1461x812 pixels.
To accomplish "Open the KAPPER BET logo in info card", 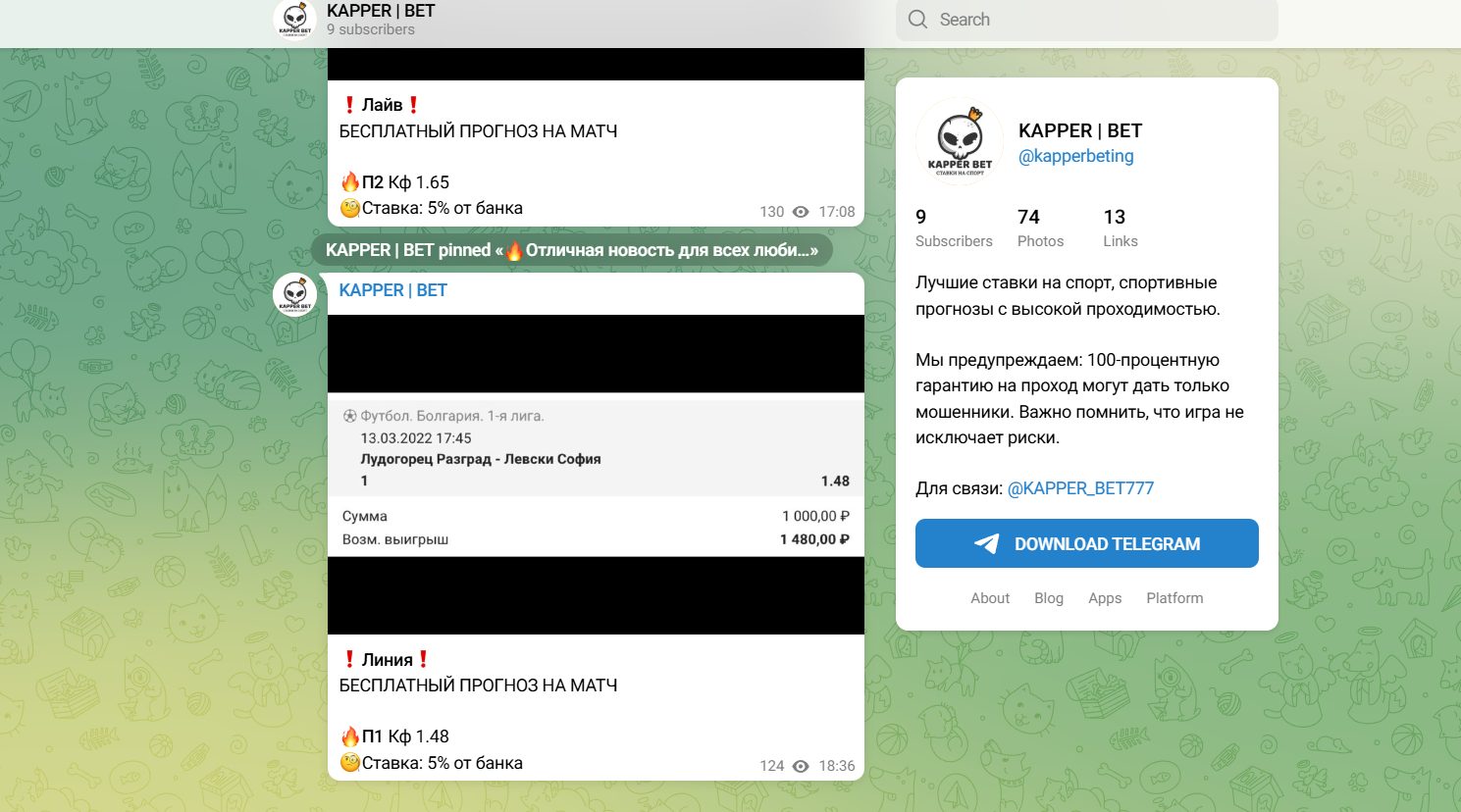I will (x=960, y=141).
